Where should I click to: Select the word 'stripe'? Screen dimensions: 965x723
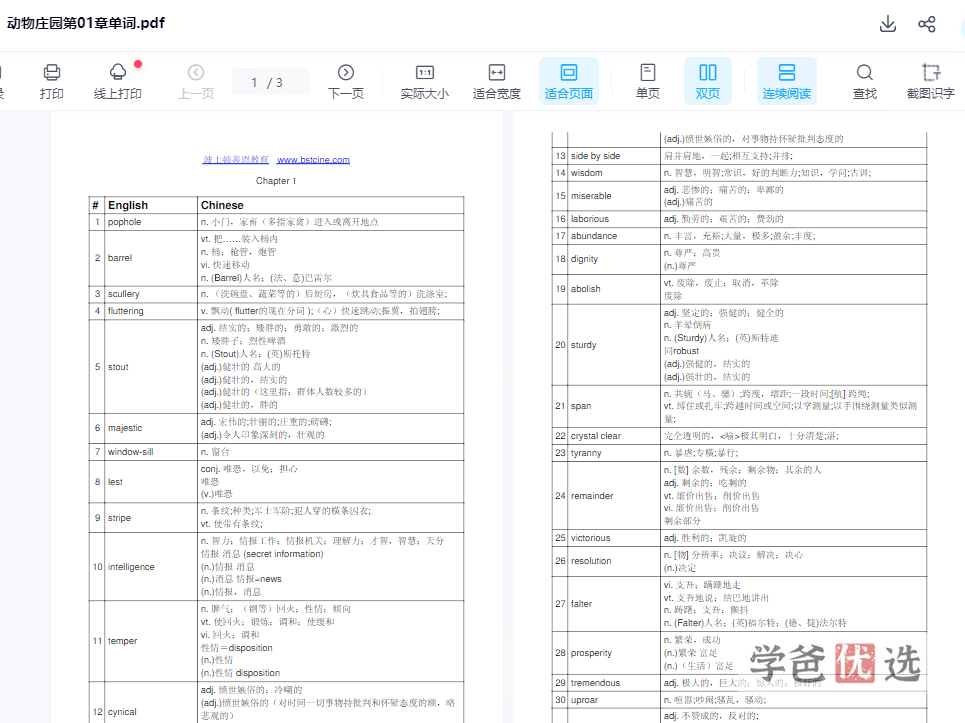point(119,517)
